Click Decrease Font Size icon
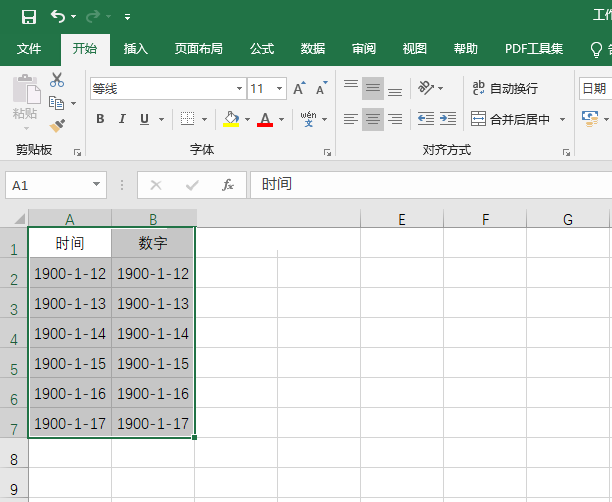Image resolution: width=612 pixels, height=502 pixels. point(322,89)
